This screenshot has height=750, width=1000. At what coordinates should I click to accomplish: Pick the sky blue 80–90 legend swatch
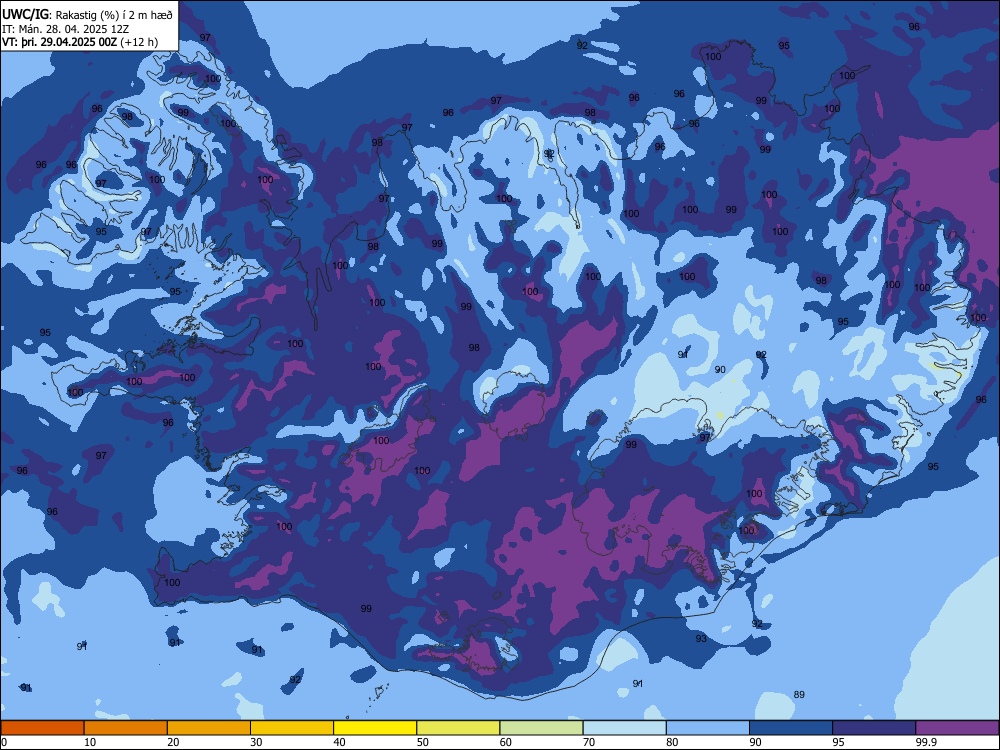click(x=708, y=728)
